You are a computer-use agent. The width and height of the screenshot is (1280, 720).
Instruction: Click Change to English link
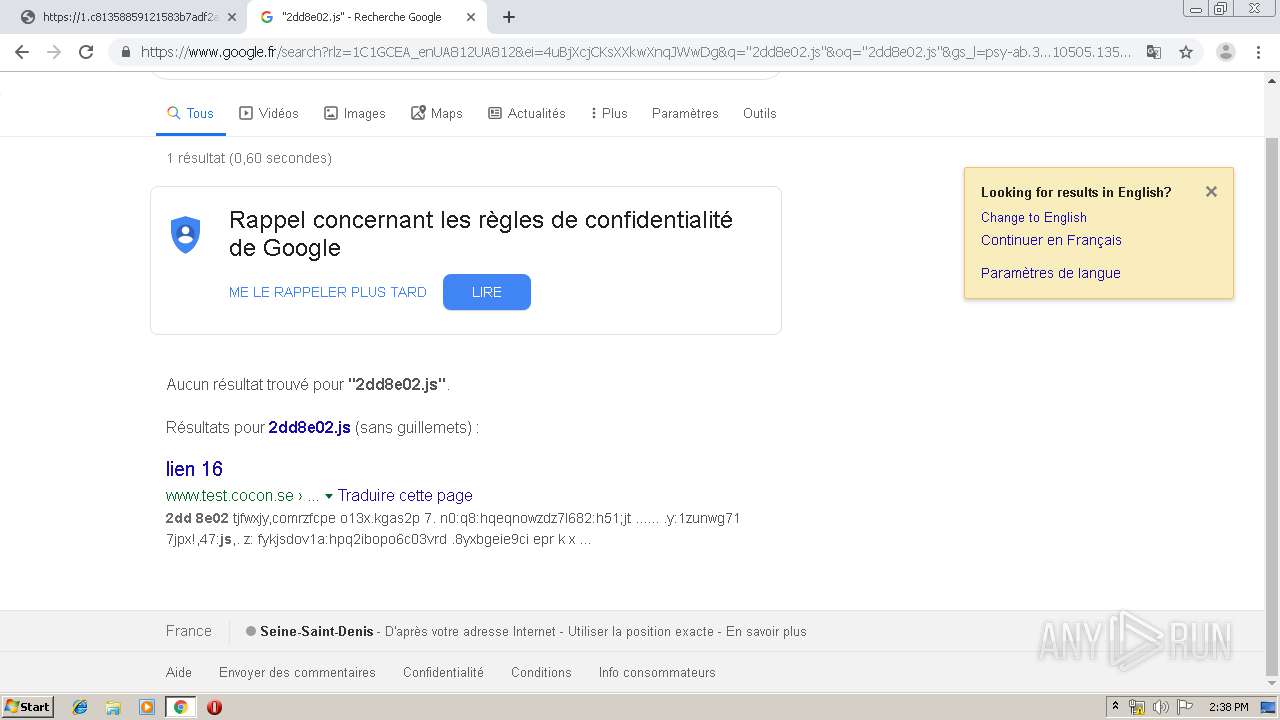coord(1034,217)
